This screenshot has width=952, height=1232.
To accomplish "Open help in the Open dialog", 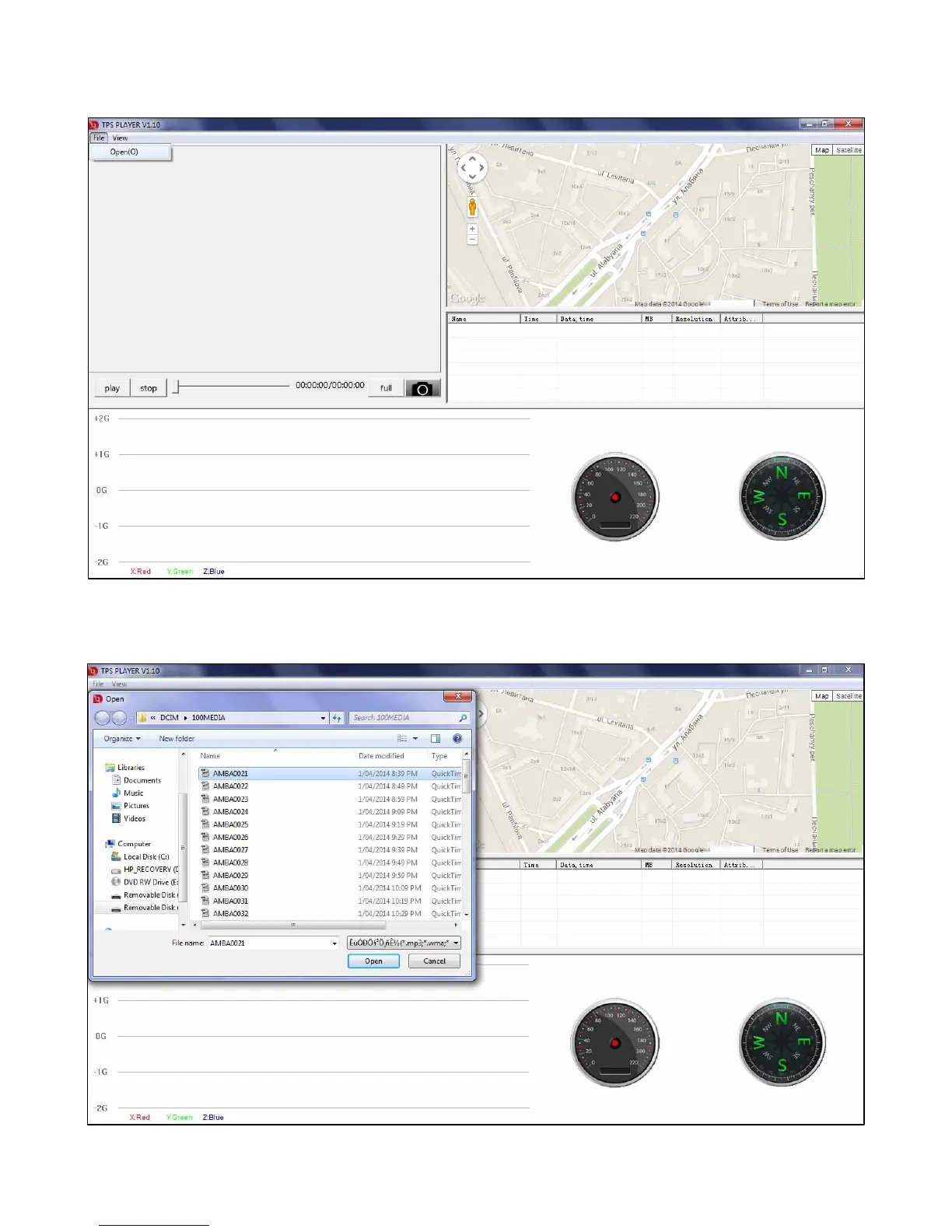I will pyautogui.click(x=457, y=739).
